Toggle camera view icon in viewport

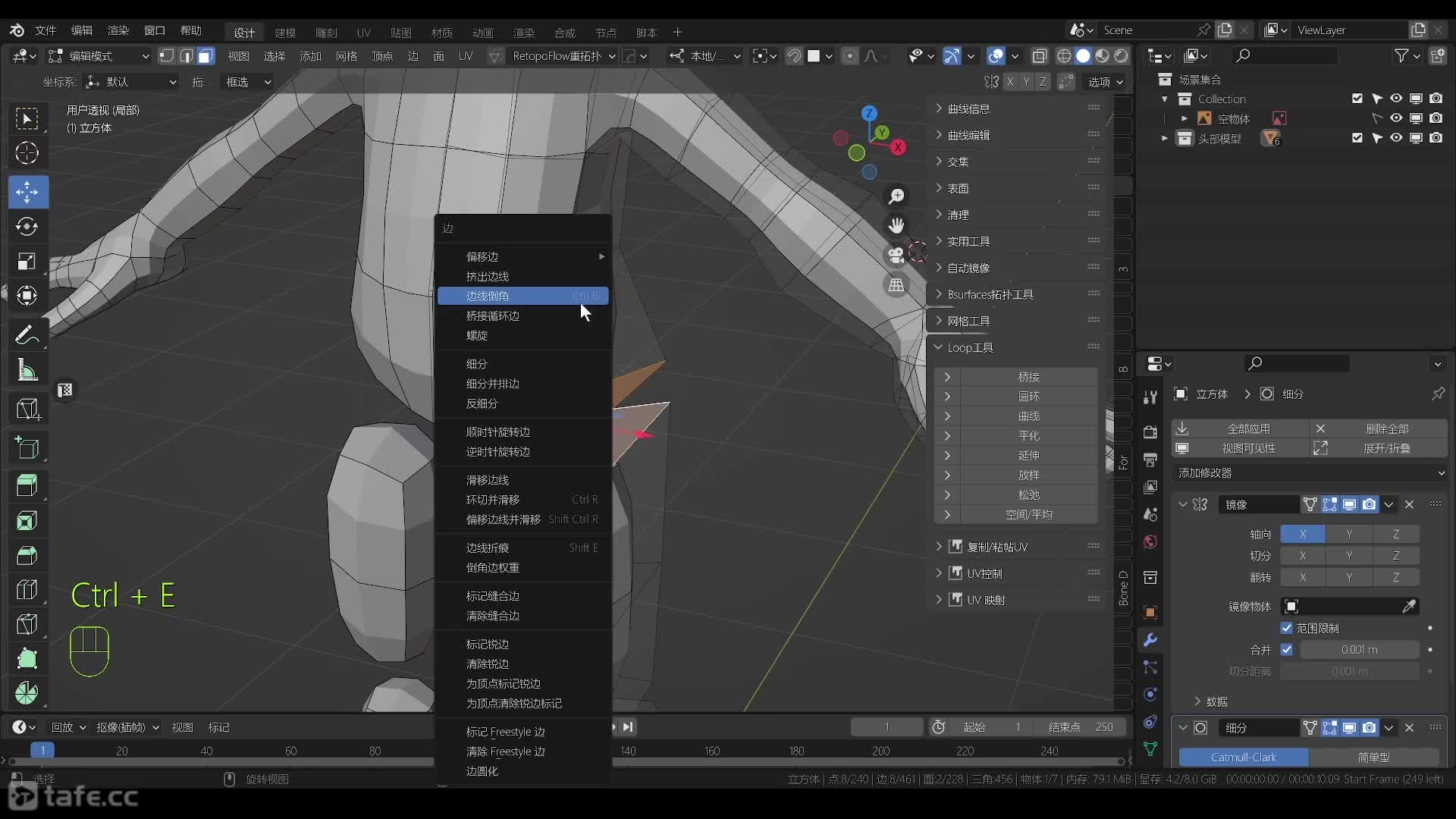pyautogui.click(x=896, y=256)
